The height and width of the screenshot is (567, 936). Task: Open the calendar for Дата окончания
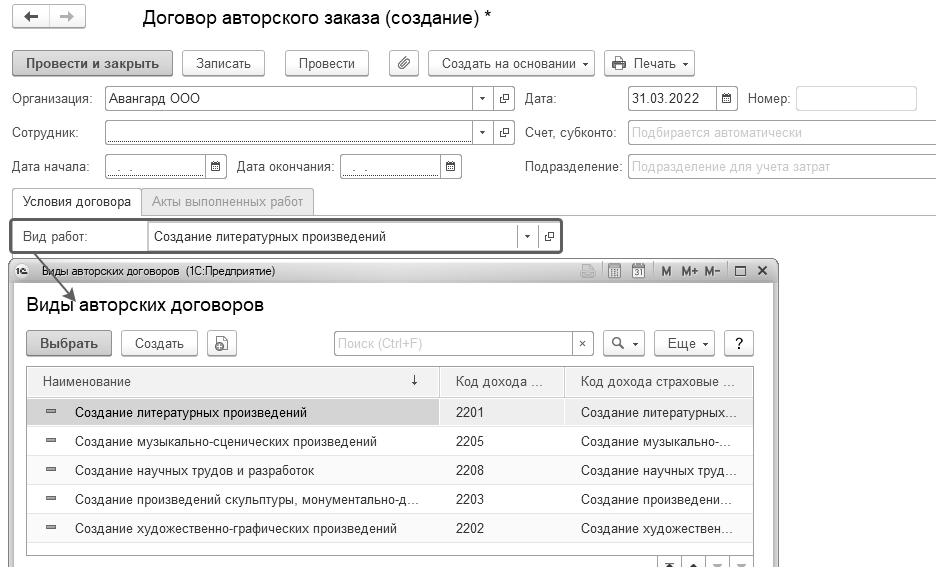[x=451, y=167]
